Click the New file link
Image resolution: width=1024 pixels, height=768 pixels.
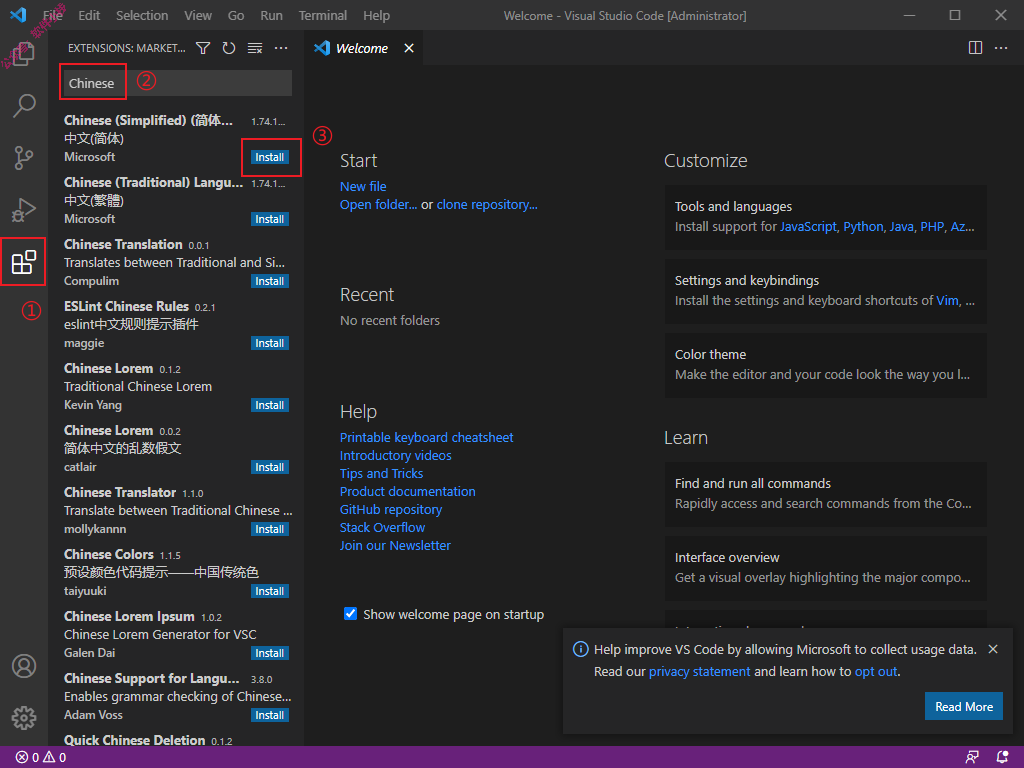tap(363, 187)
